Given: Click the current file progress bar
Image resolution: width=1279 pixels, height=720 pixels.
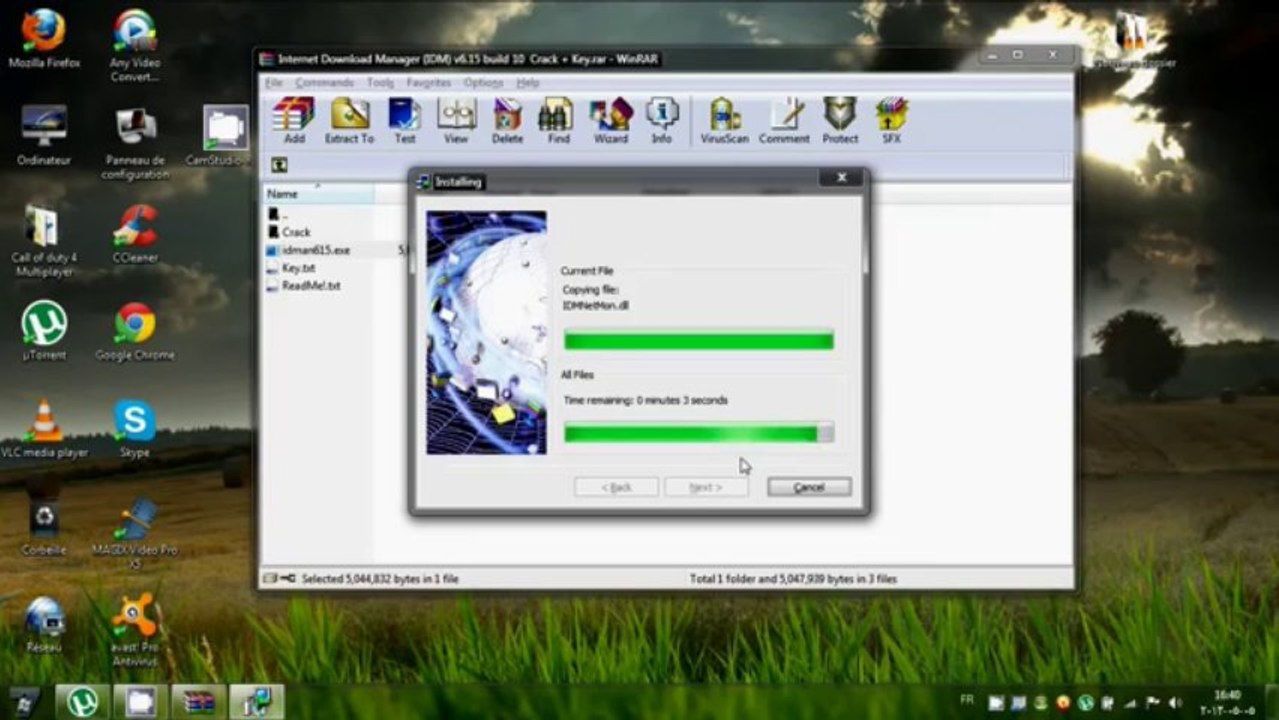Looking at the screenshot, I should point(698,341).
